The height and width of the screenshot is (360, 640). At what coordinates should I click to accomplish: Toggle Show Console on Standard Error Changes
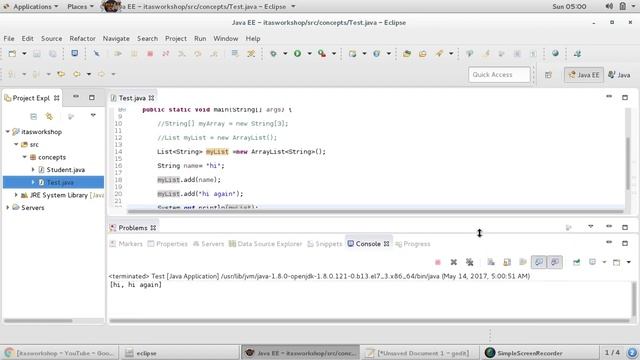[555, 262]
